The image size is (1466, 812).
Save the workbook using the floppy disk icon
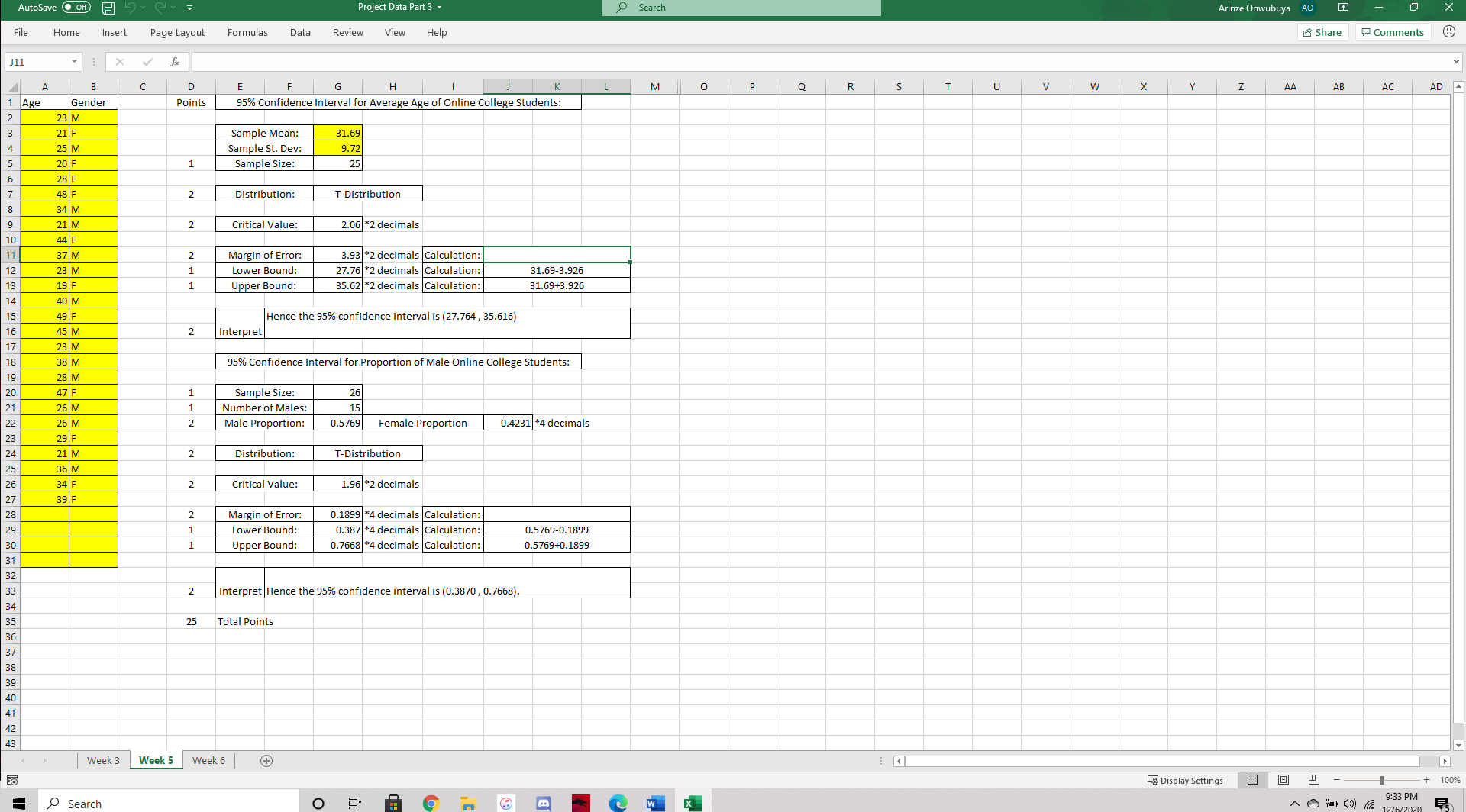(x=108, y=8)
